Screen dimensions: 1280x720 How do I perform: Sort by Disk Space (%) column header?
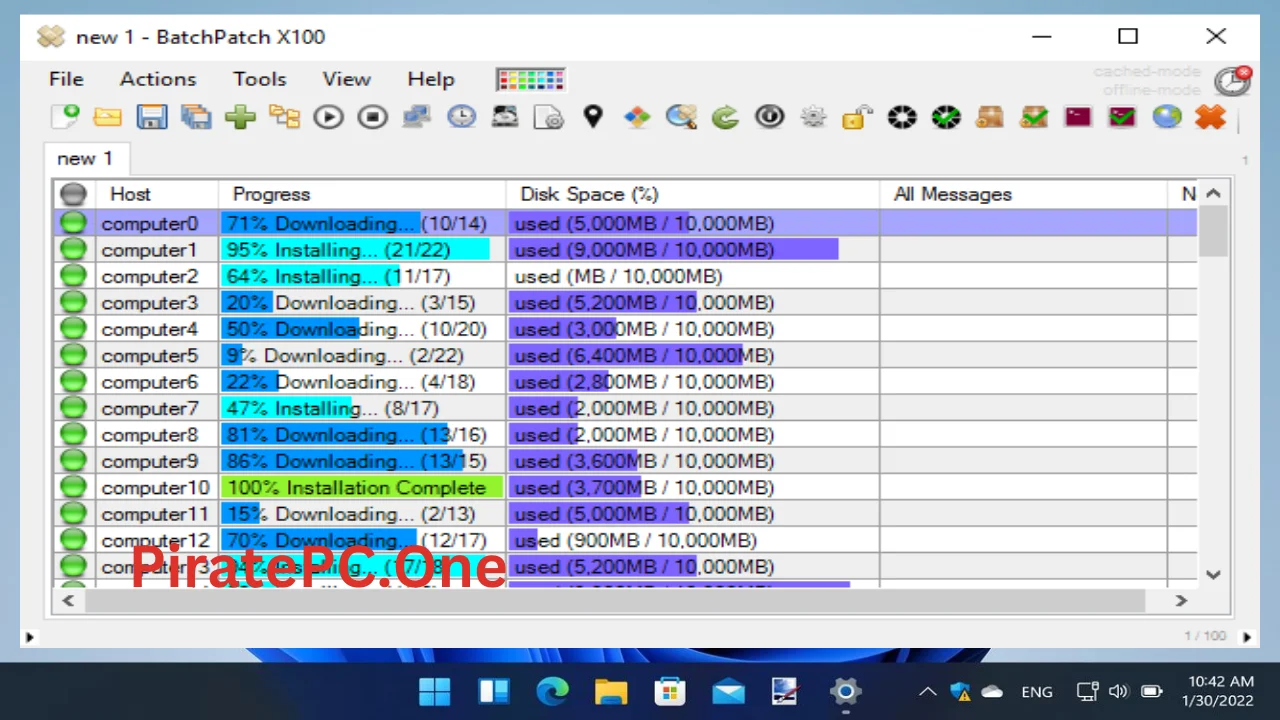click(693, 194)
